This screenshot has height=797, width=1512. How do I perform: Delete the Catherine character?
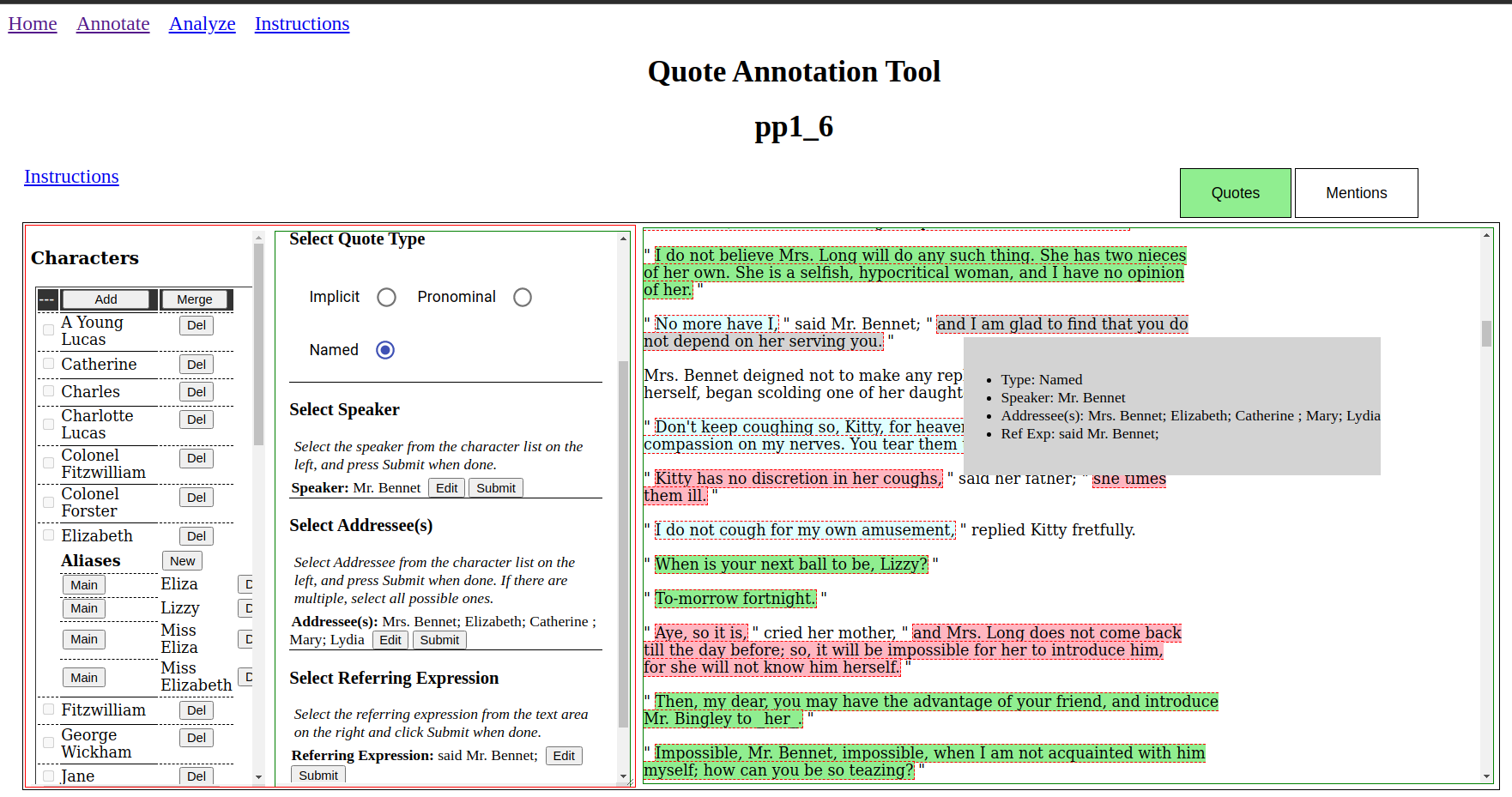coord(197,365)
